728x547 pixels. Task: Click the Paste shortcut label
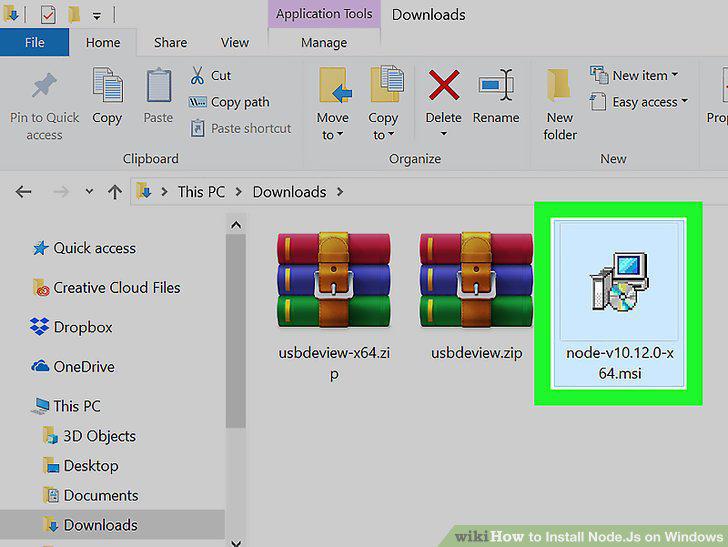point(251,128)
